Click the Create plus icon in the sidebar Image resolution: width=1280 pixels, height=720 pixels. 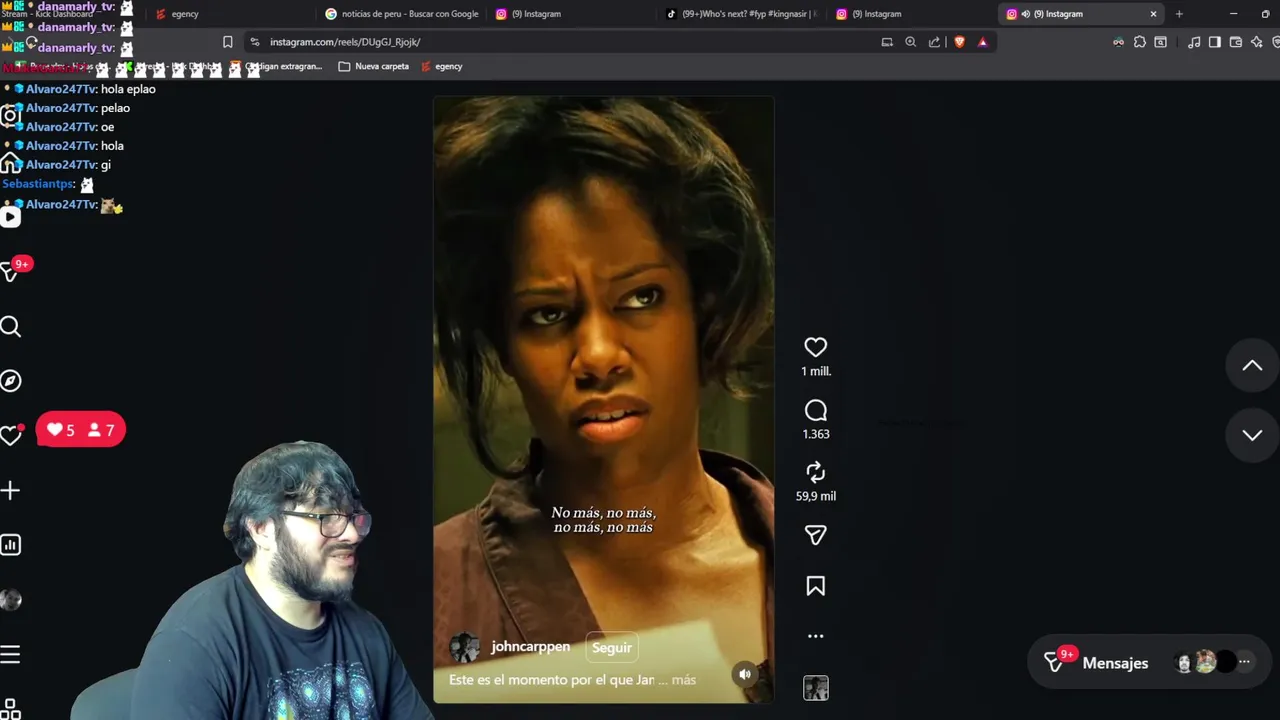coord(11,490)
